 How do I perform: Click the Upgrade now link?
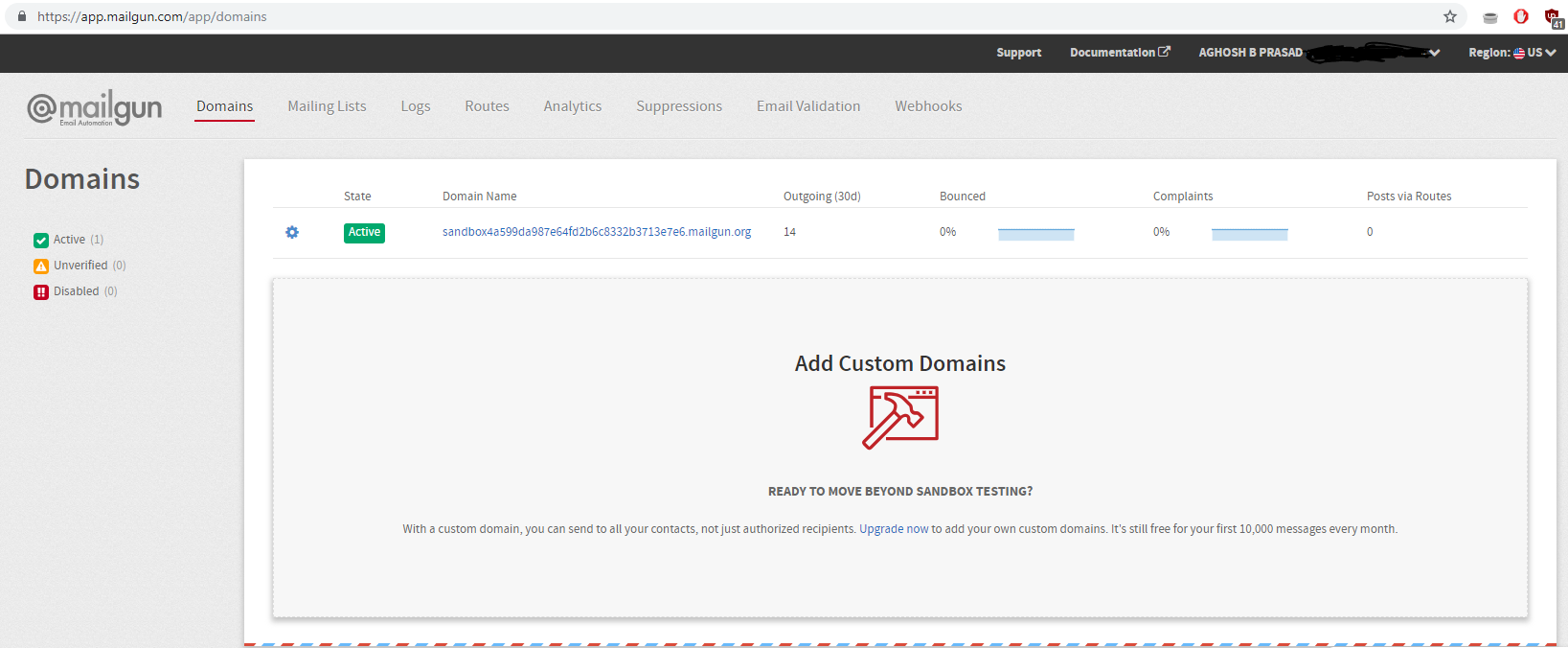(893, 529)
